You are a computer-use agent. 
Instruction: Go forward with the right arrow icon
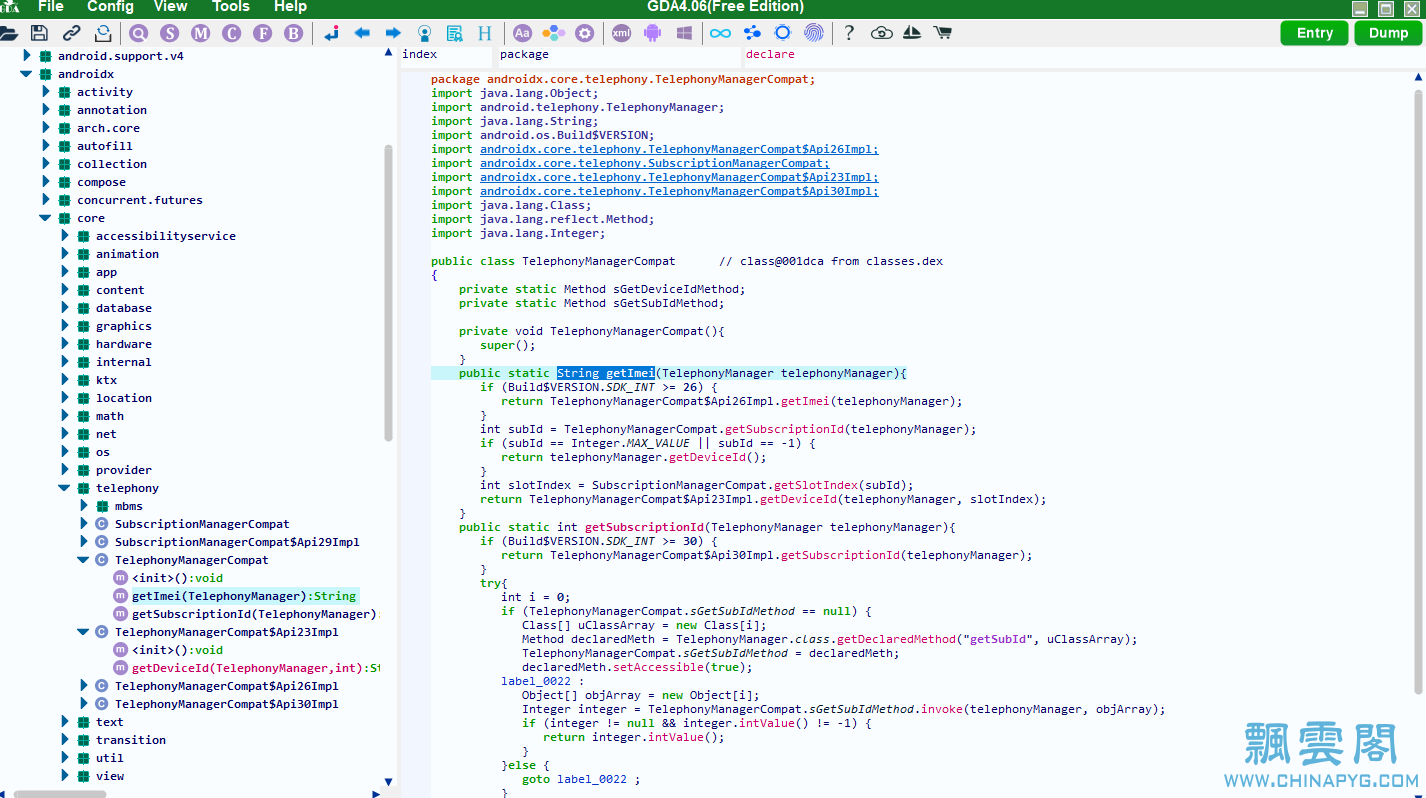click(393, 33)
